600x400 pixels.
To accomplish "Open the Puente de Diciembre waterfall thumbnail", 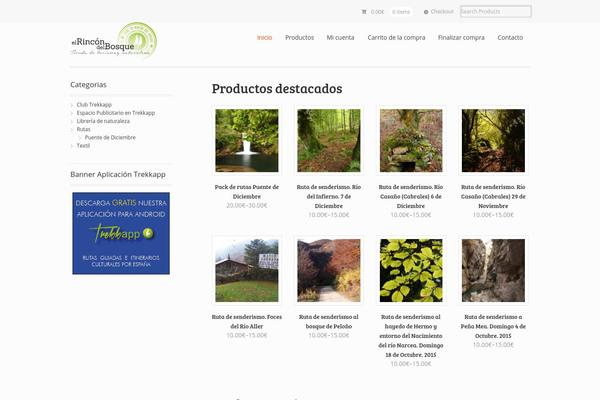I will (247, 141).
